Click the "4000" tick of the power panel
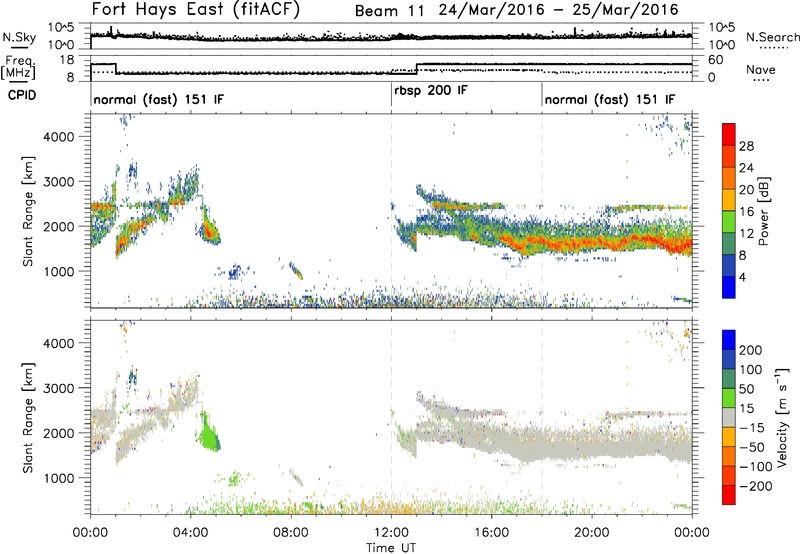The image size is (800, 554). [x=59, y=137]
